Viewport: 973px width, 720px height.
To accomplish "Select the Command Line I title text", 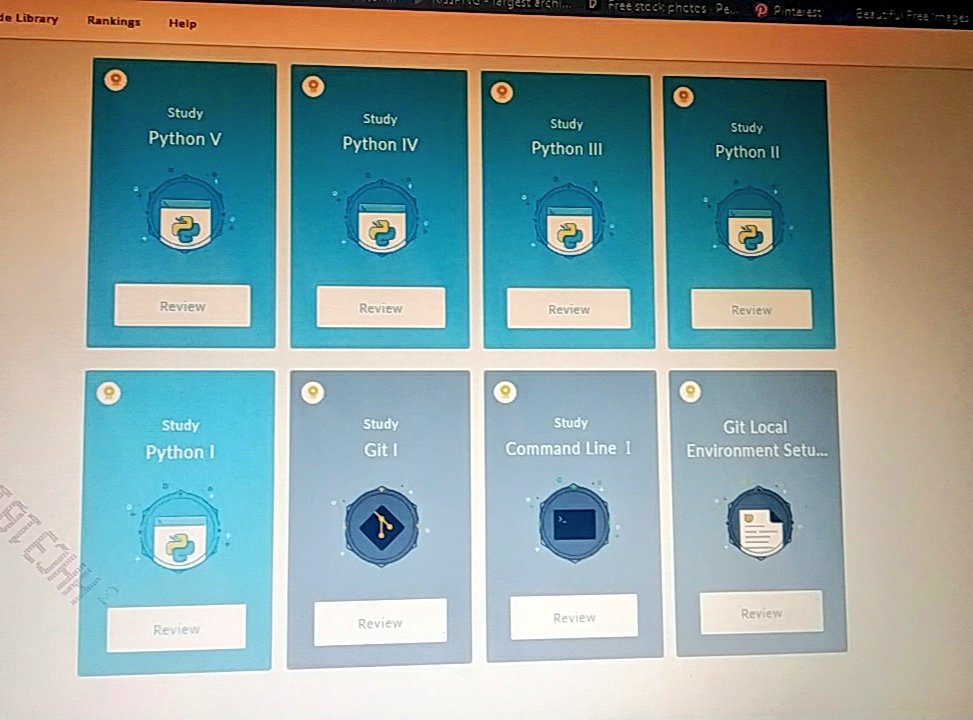I will click(568, 448).
